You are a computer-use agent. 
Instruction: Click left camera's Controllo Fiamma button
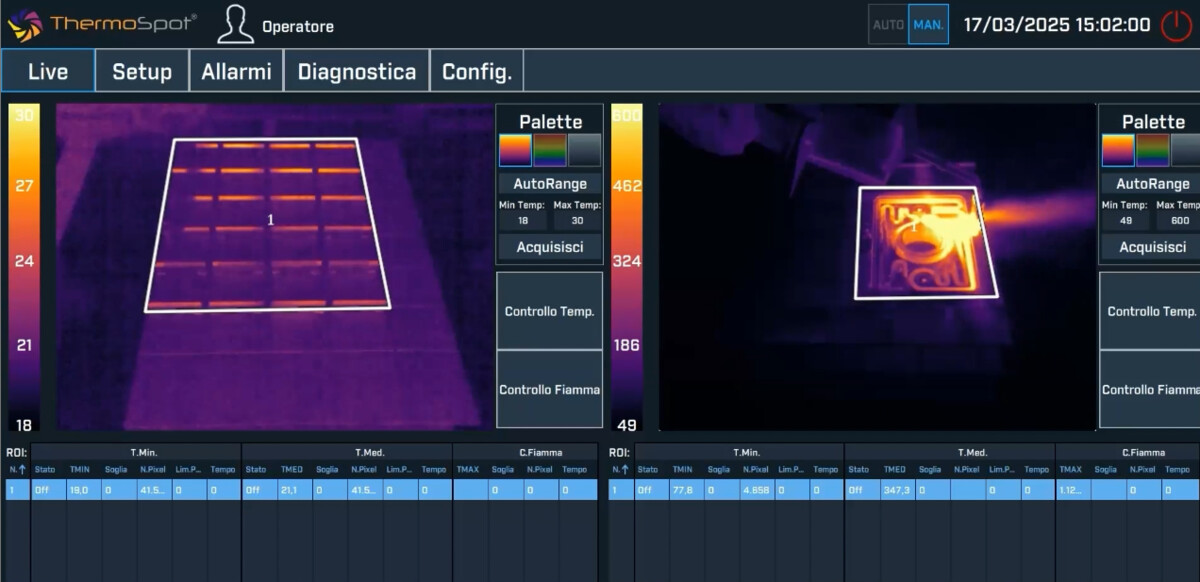point(549,390)
